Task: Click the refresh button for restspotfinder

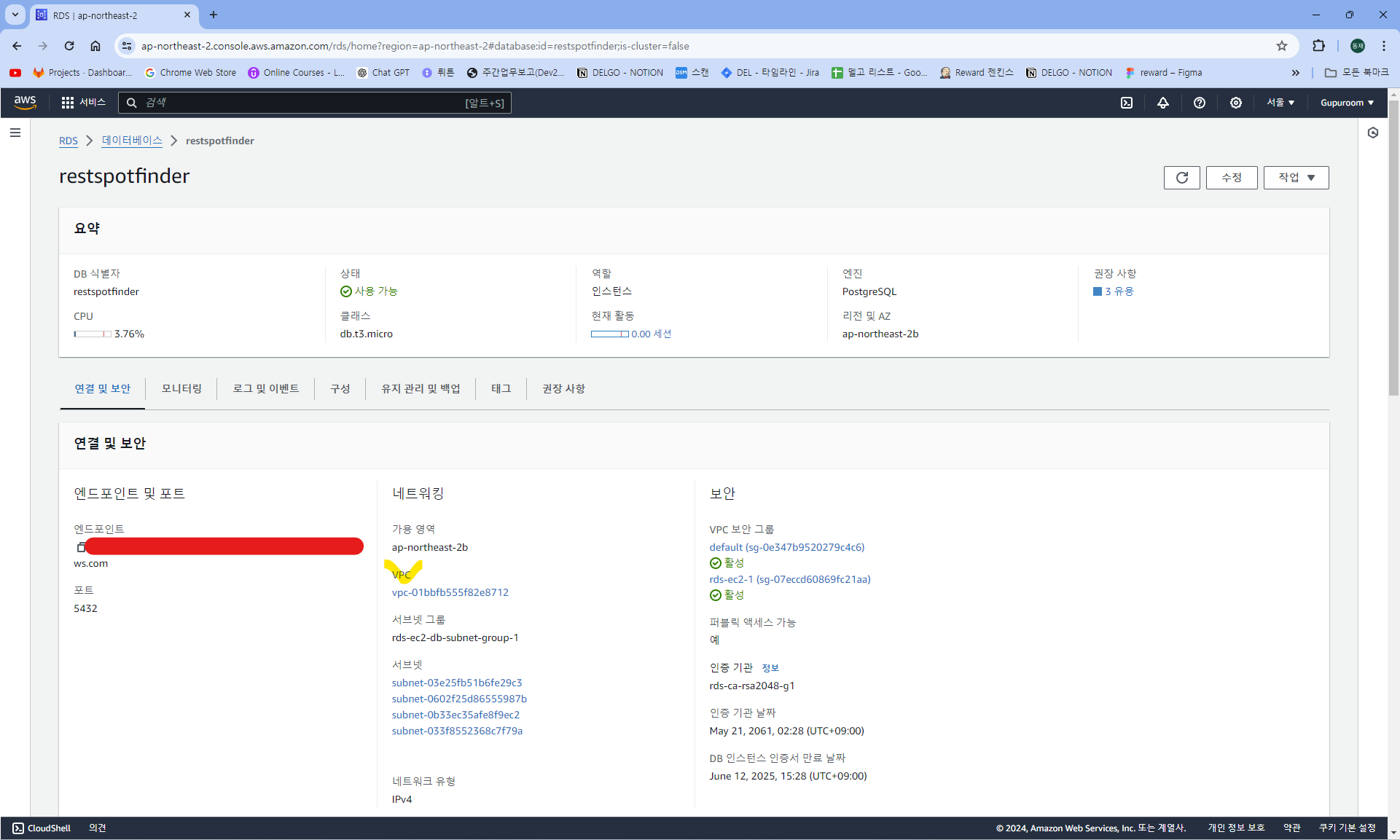Action: pos(1181,178)
